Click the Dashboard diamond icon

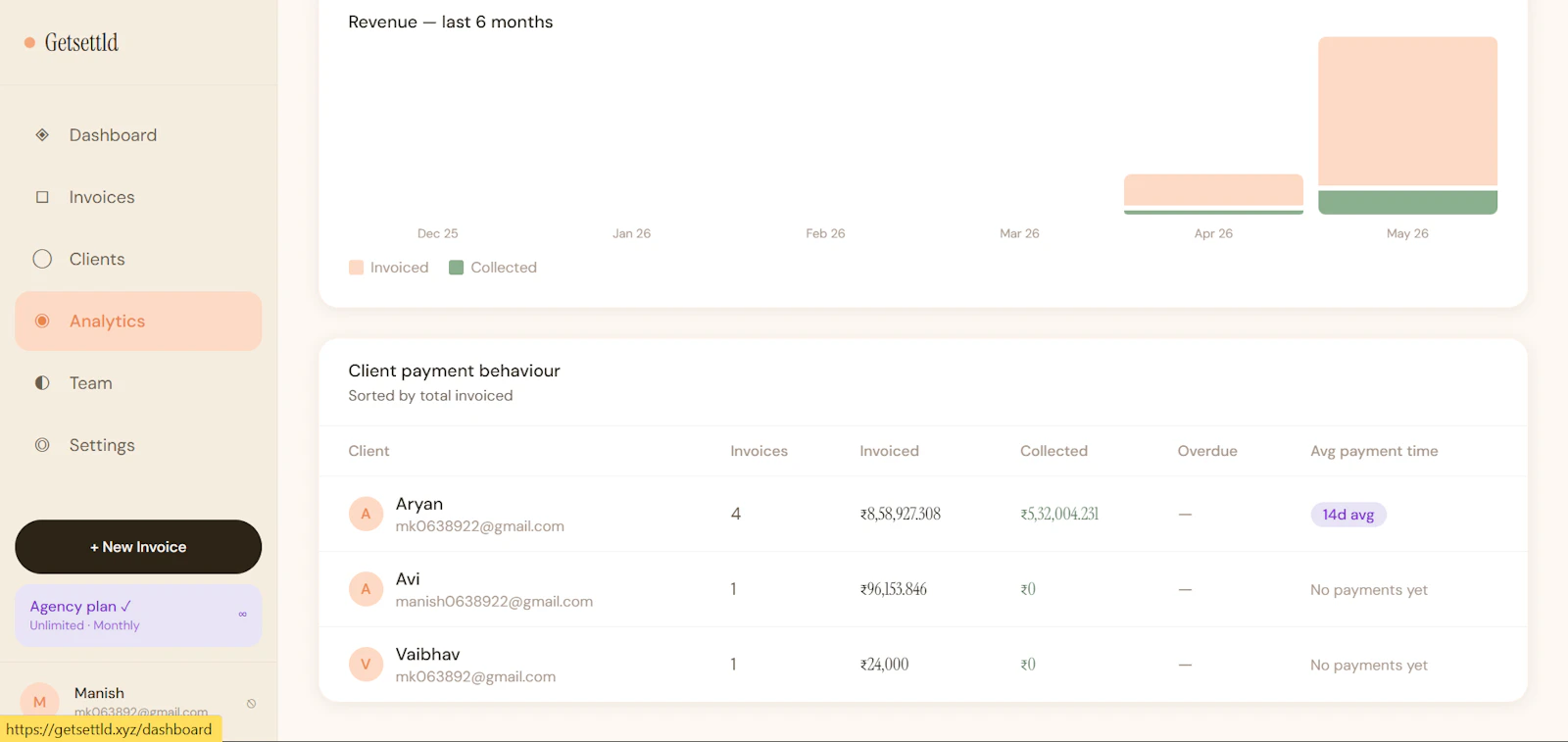42,135
